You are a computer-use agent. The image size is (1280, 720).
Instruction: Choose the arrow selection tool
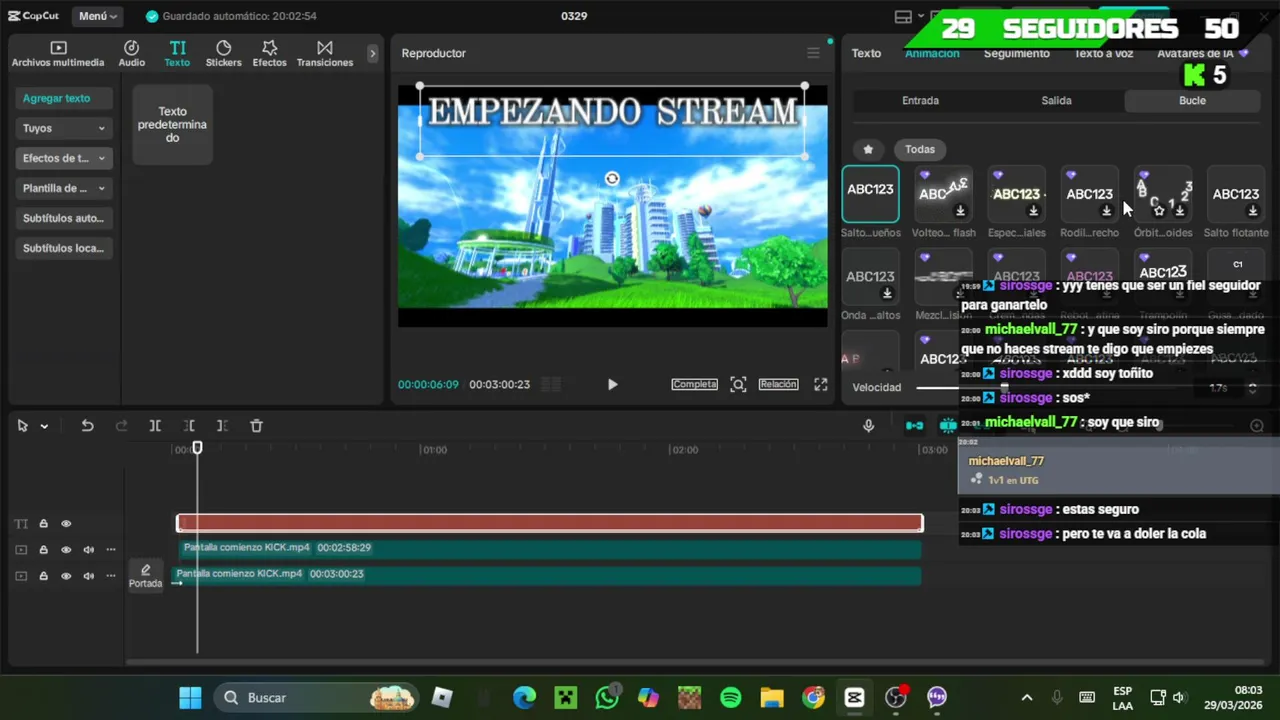(x=22, y=426)
